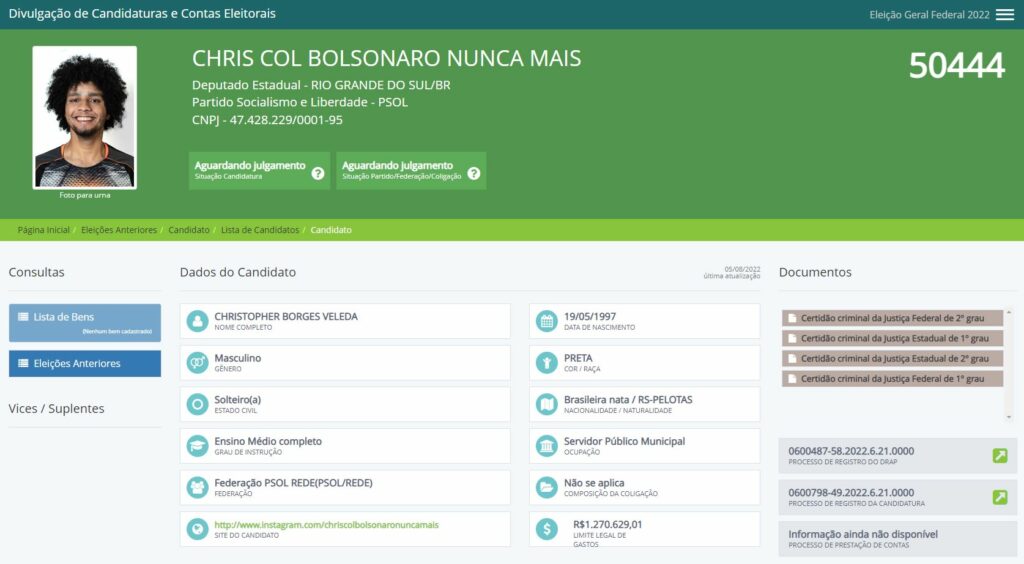The height and width of the screenshot is (564, 1024).
Task: Open the hamburger menu in the header
Action: pos(1004,15)
